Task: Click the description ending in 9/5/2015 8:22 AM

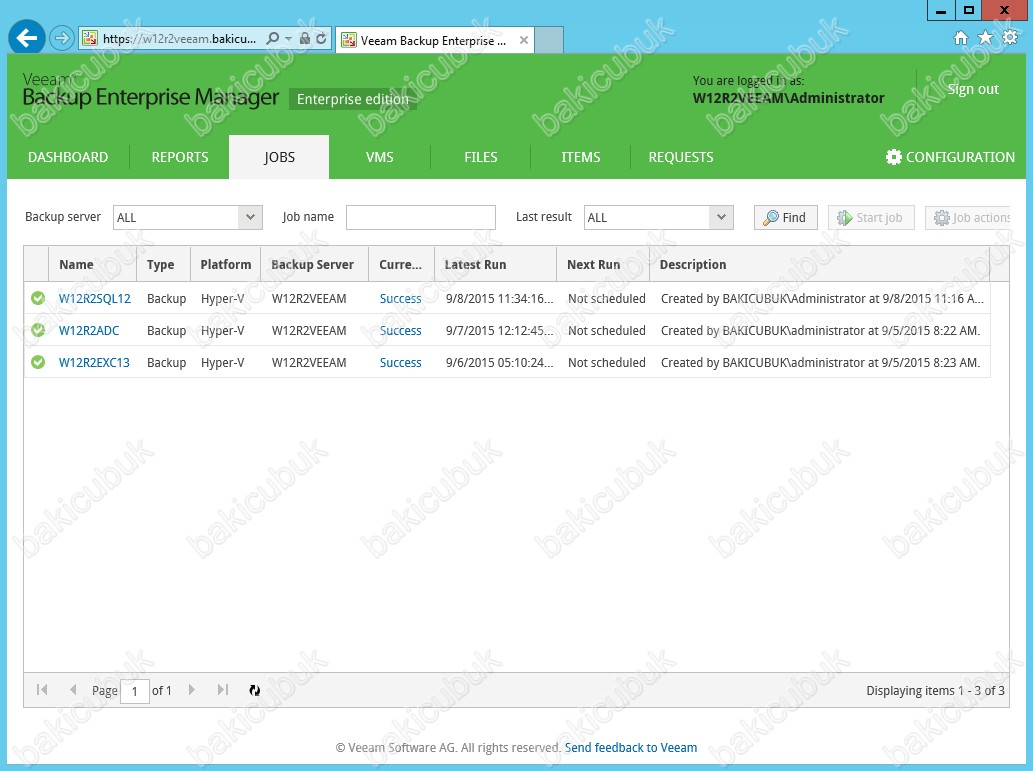Action: point(820,330)
